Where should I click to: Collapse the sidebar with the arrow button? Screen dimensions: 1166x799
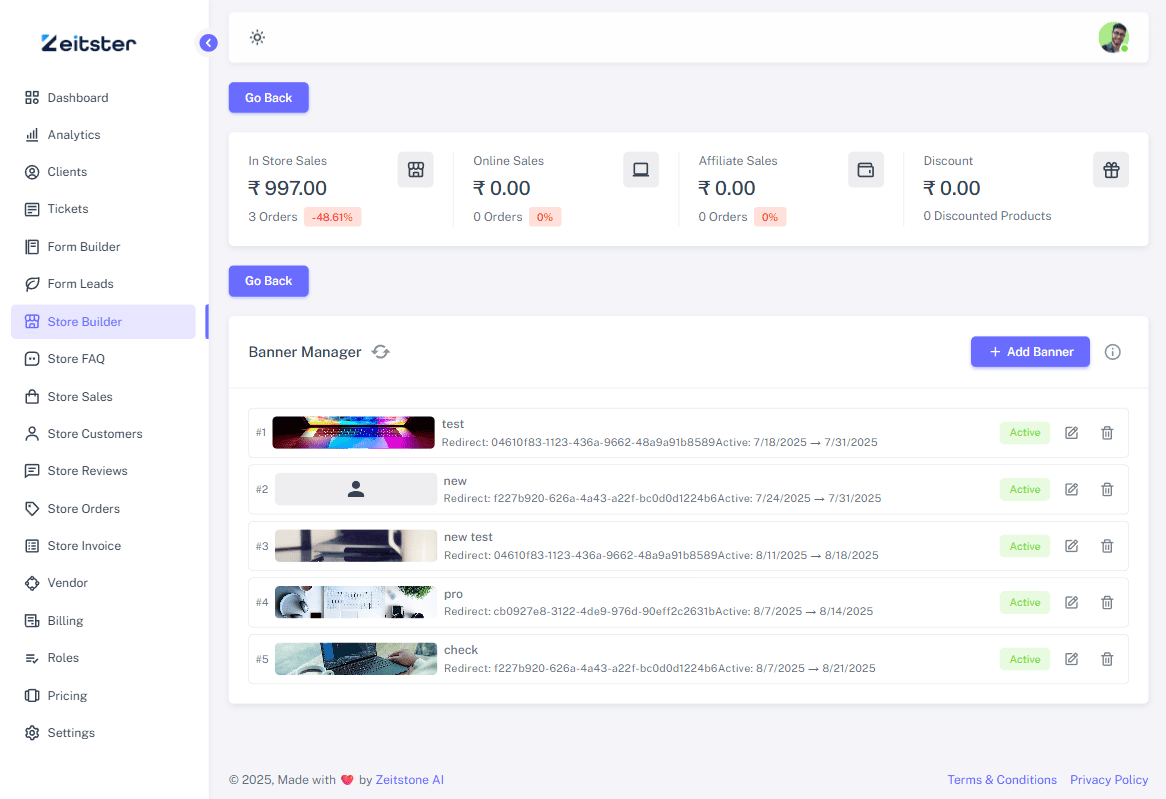(209, 43)
